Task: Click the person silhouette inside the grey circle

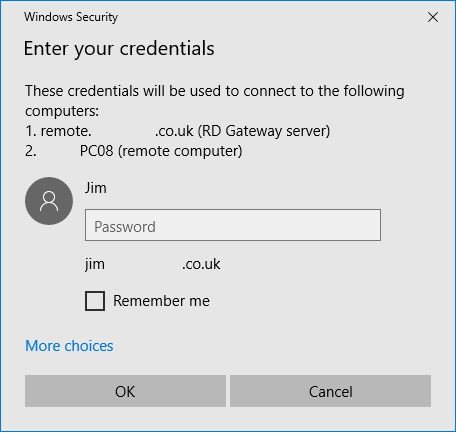Action: tap(49, 201)
